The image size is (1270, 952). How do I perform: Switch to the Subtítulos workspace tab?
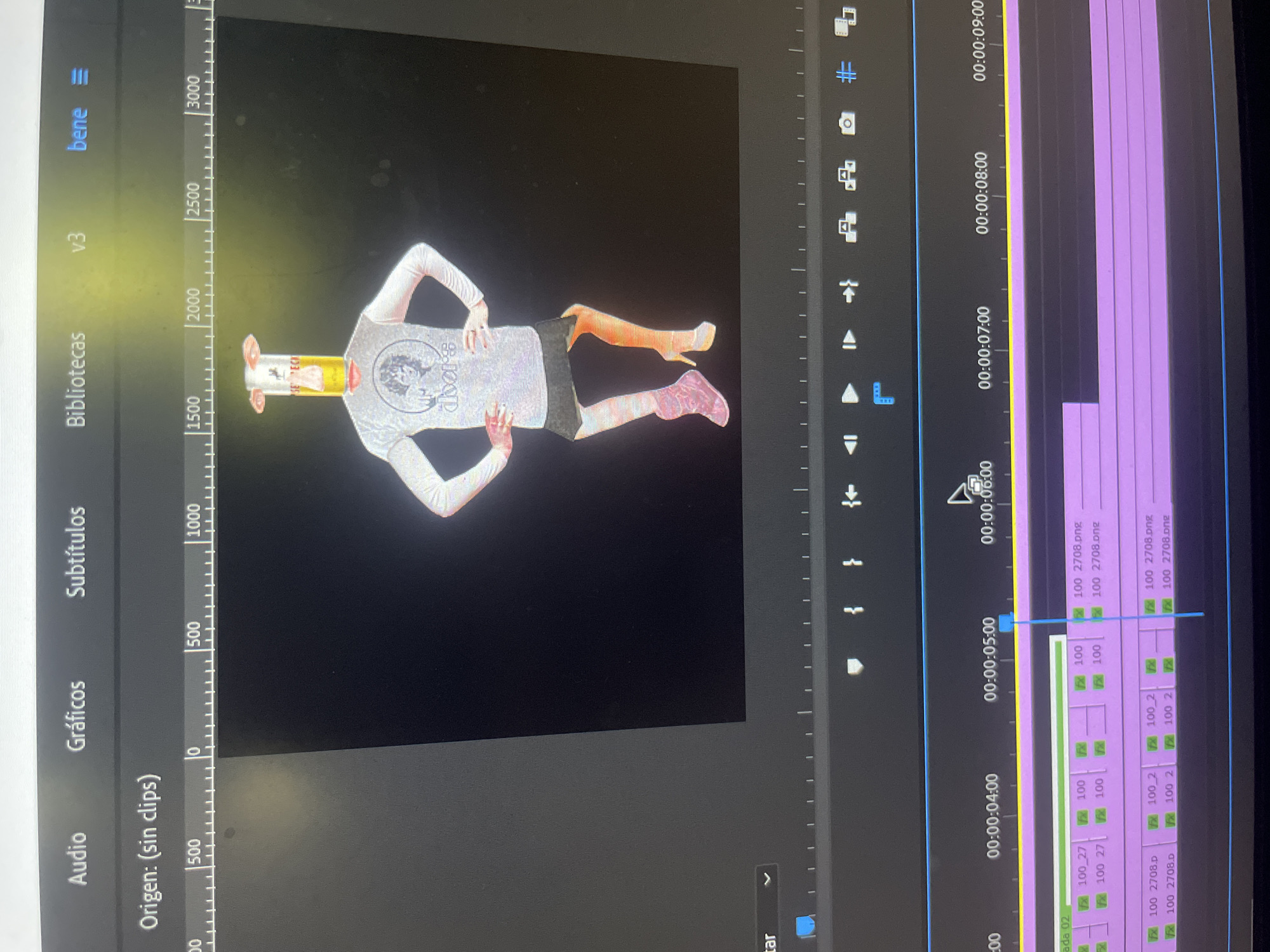76,552
